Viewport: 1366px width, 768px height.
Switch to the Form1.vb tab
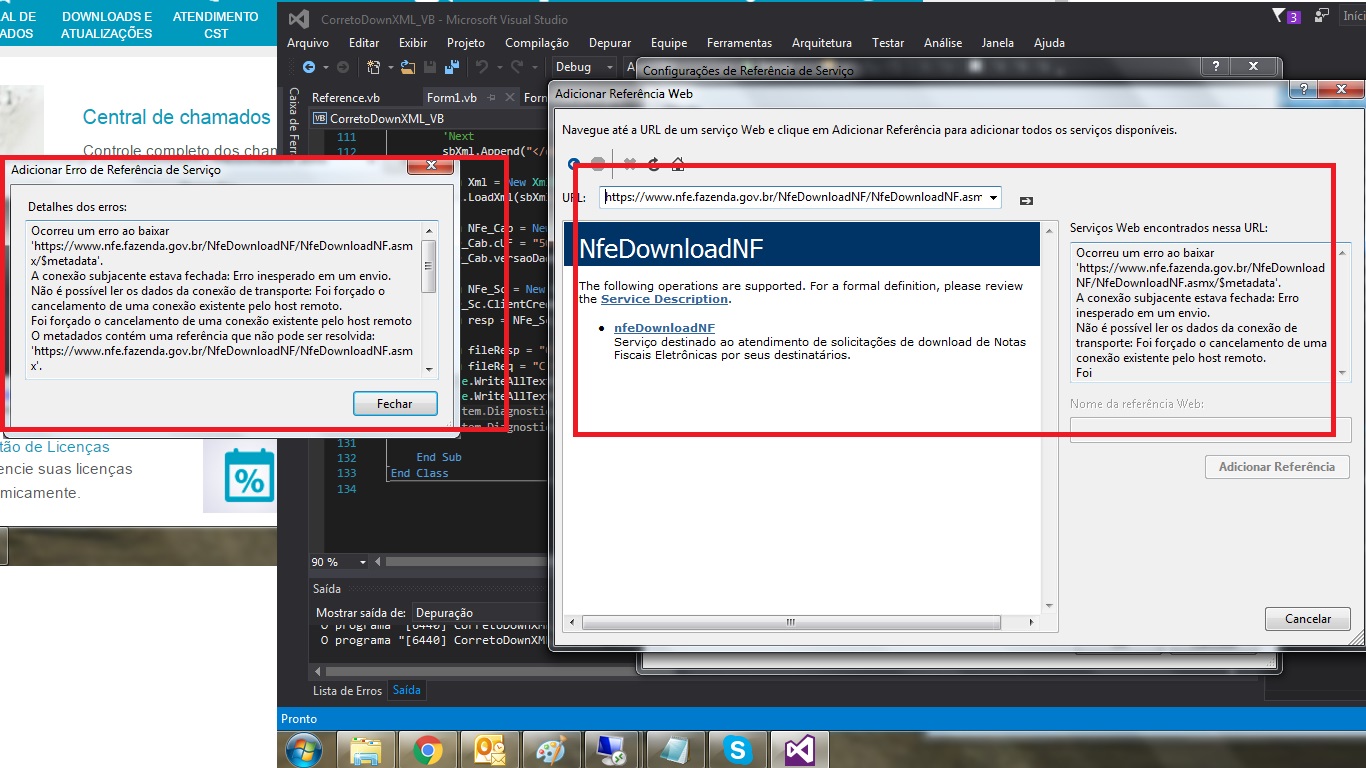pyautogui.click(x=452, y=98)
